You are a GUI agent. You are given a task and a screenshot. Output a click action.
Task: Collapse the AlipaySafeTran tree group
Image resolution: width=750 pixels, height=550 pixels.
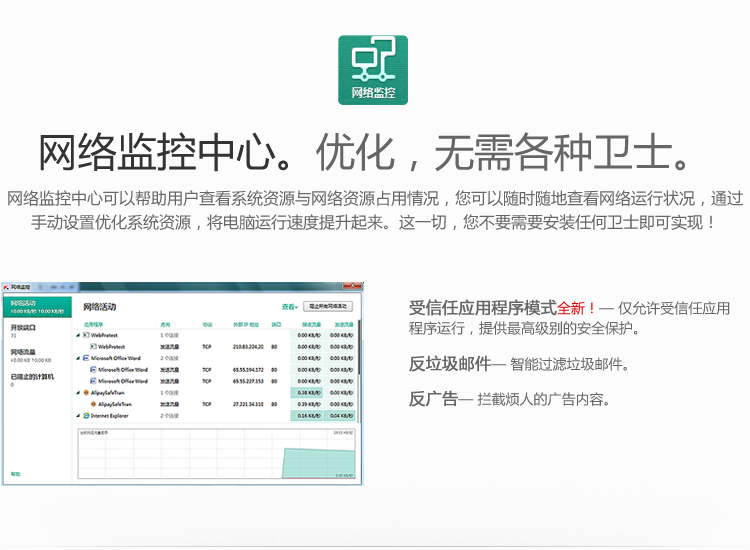[x=79, y=392]
